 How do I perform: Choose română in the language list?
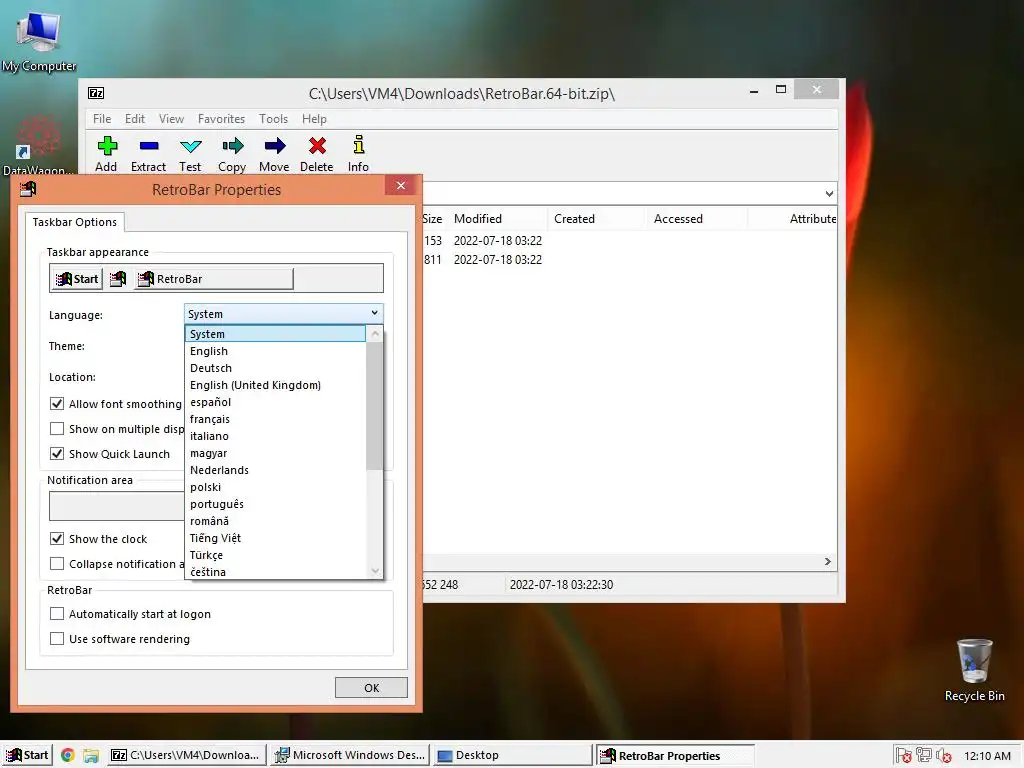pyautogui.click(x=276, y=520)
